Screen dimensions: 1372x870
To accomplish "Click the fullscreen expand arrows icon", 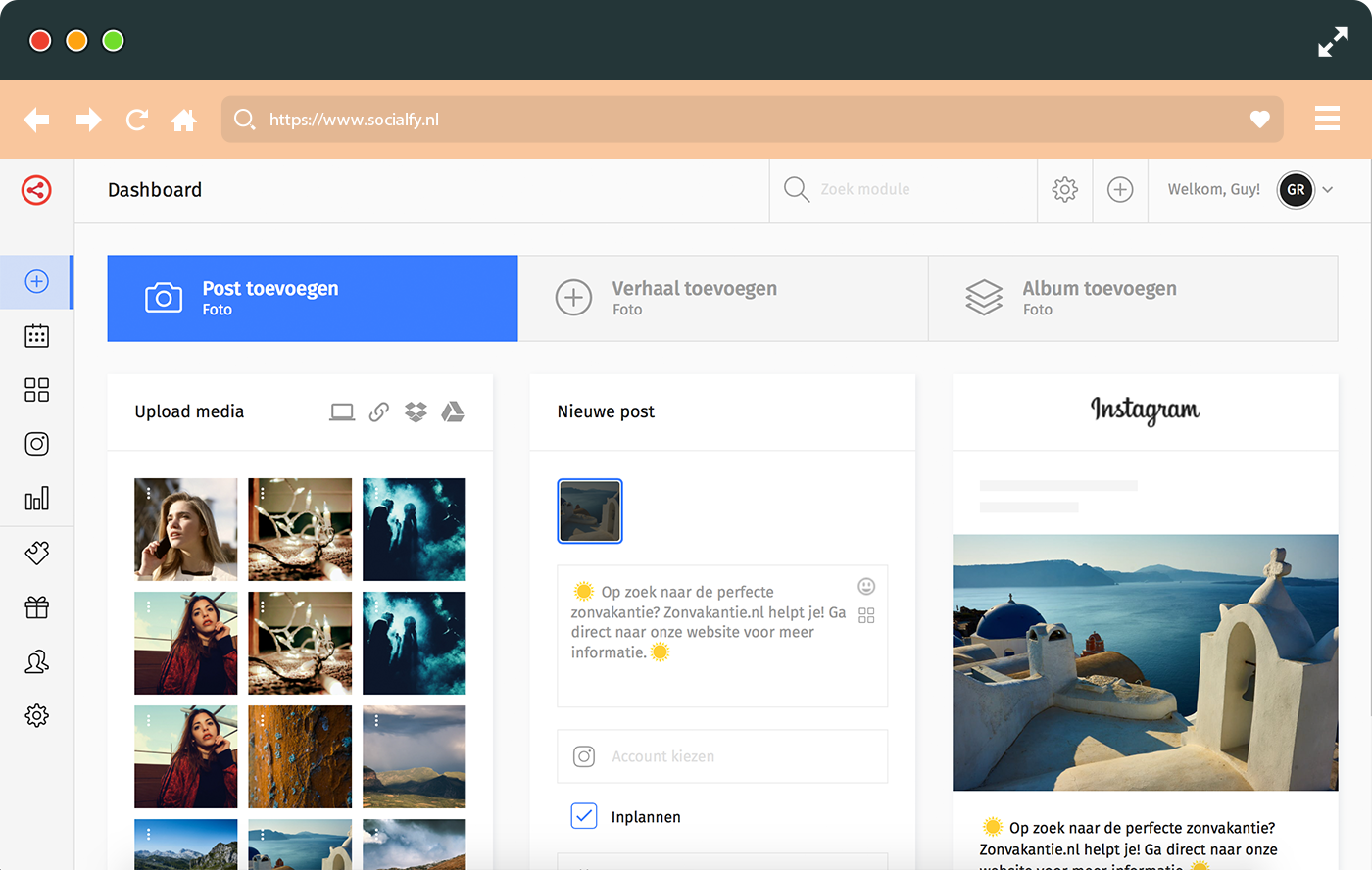I will pyautogui.click(x=1333, y=42).
